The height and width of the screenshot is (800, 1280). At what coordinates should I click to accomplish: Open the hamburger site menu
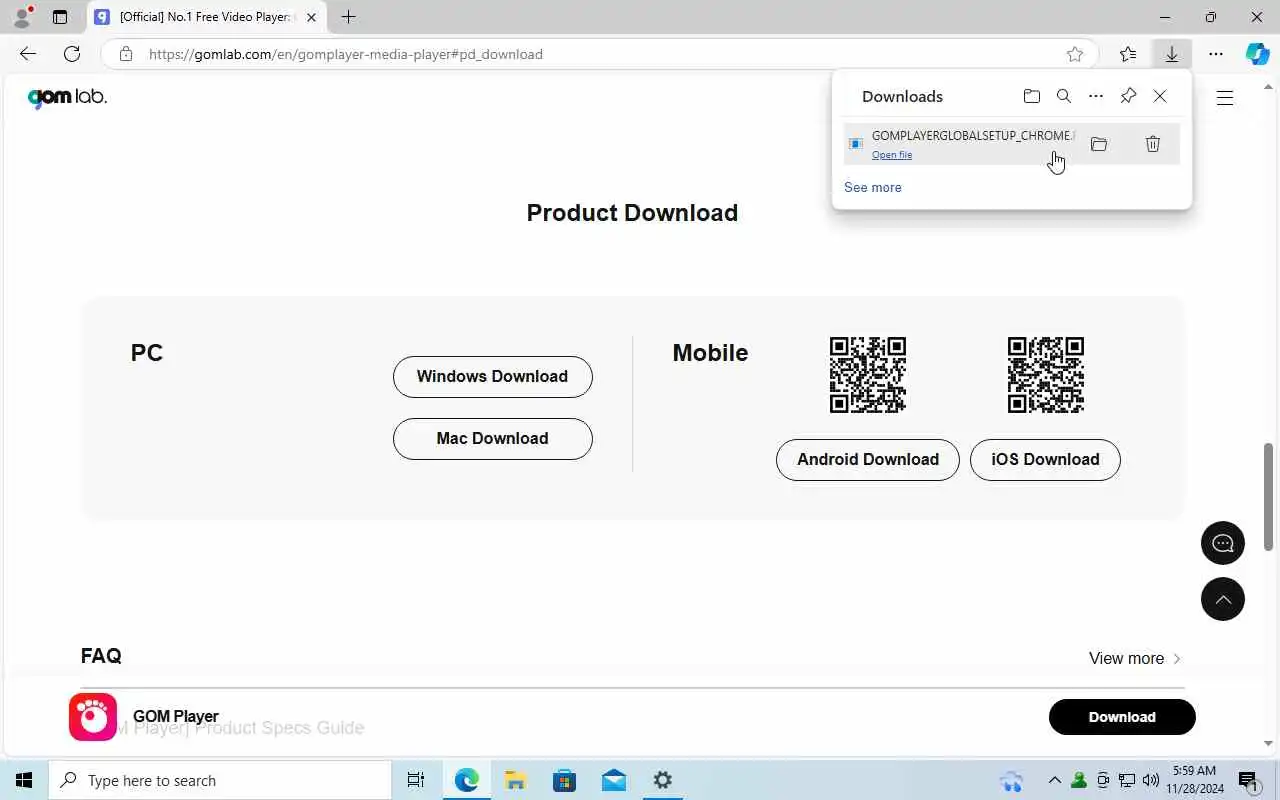coord(1225,97)
